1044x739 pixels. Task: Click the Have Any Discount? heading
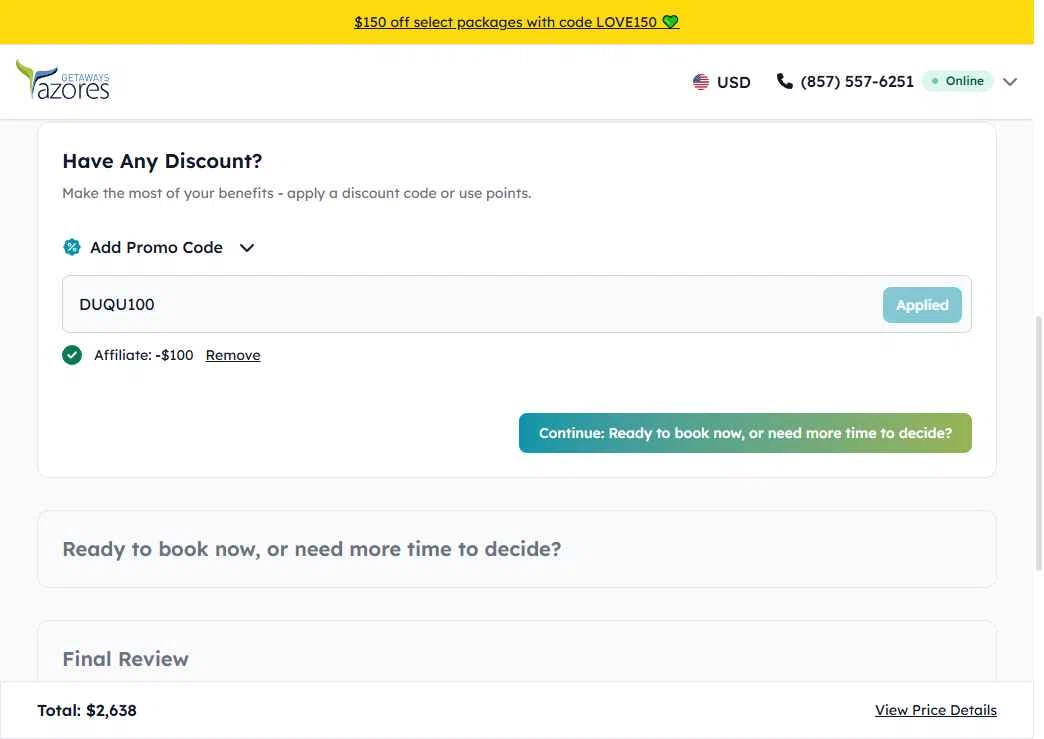(162, 160)
